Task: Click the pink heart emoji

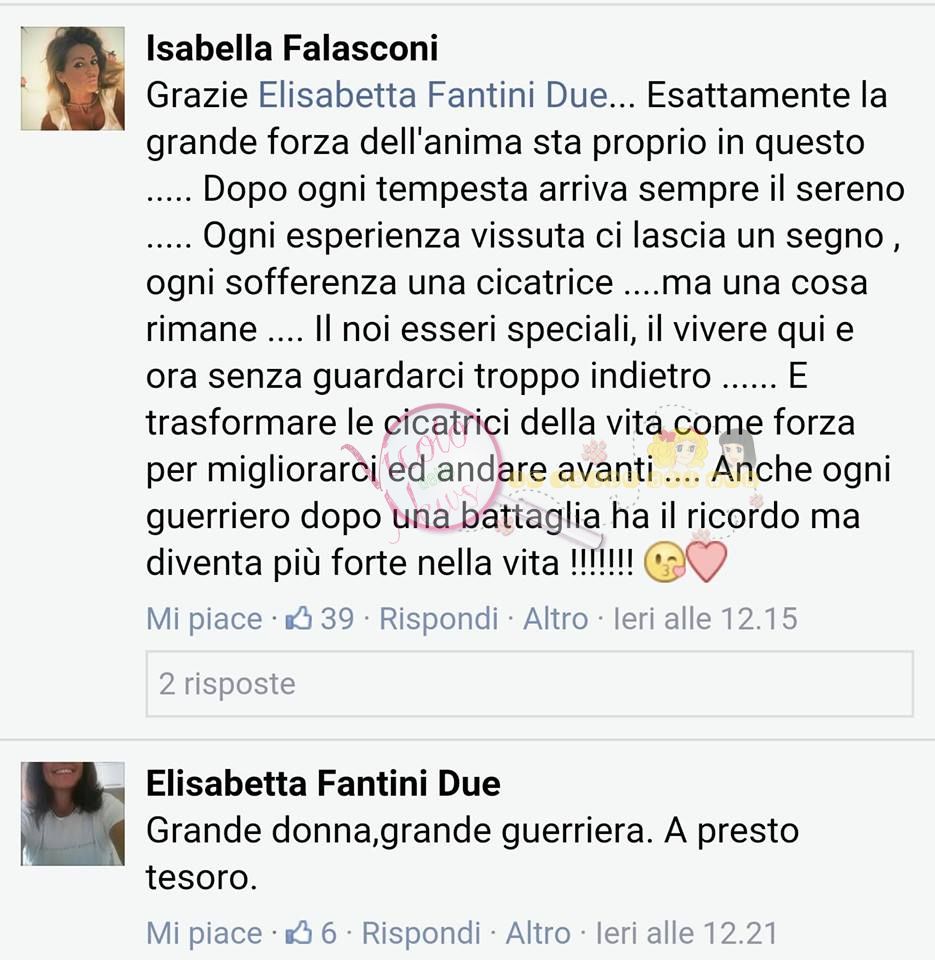Action: [707, 561]
